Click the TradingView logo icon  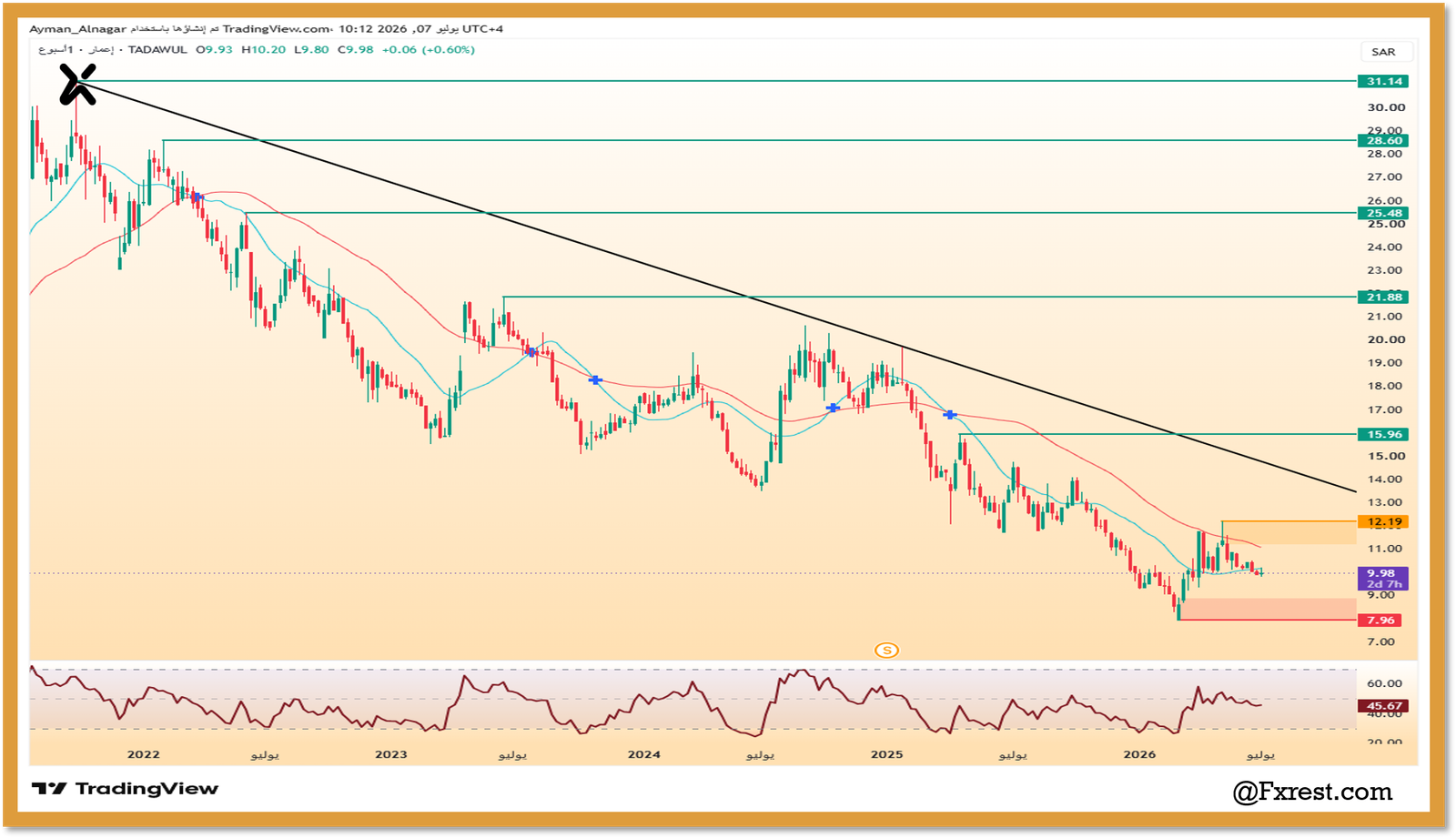pos(49,789)
